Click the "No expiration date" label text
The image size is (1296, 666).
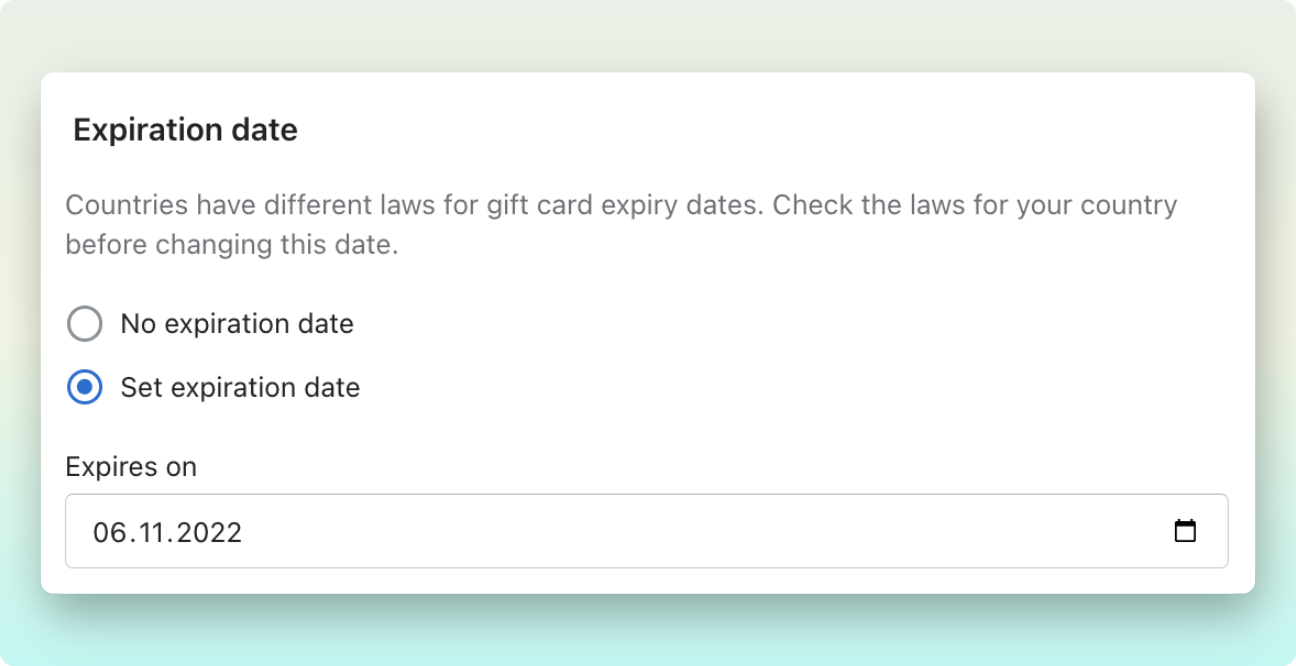(237, 324)
